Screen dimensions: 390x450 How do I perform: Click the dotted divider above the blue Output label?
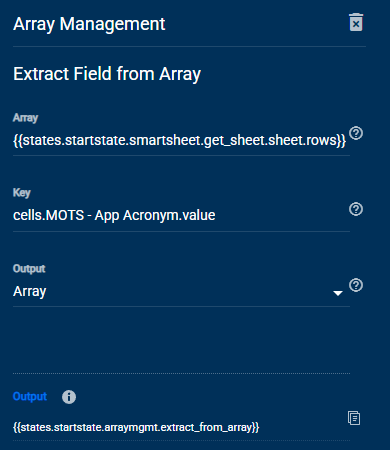coord(181,373)
